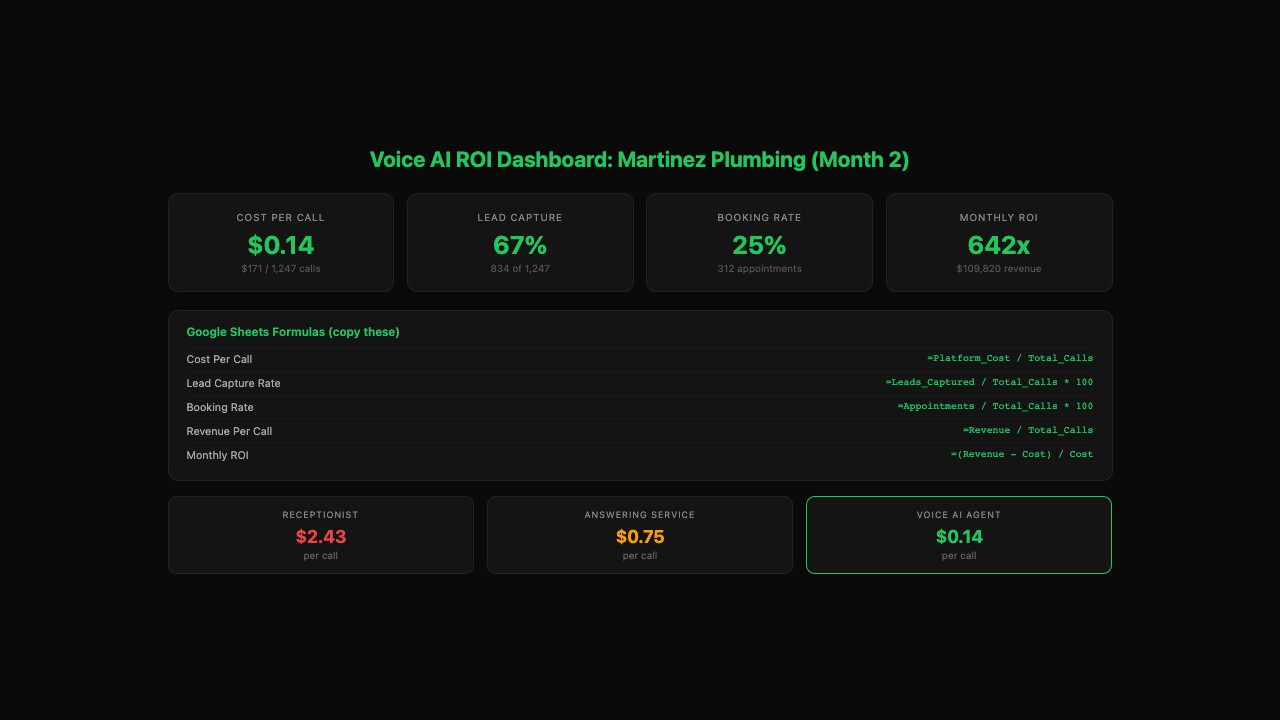Click the Cost Per Call metric card
The width and height of the screenshot is (1280, 720).
coord(280,242)
